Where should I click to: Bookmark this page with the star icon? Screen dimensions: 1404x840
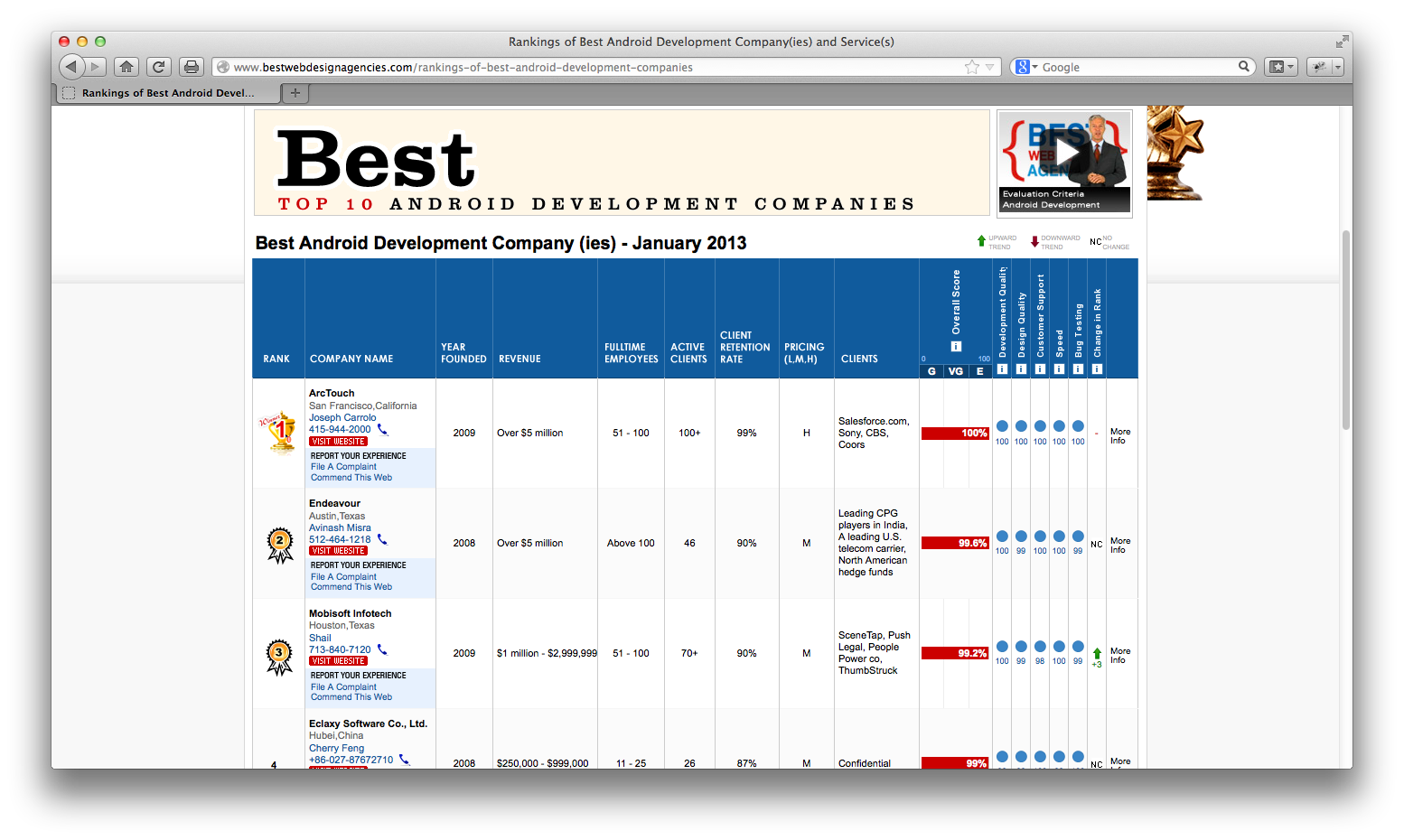click(972, 67)
